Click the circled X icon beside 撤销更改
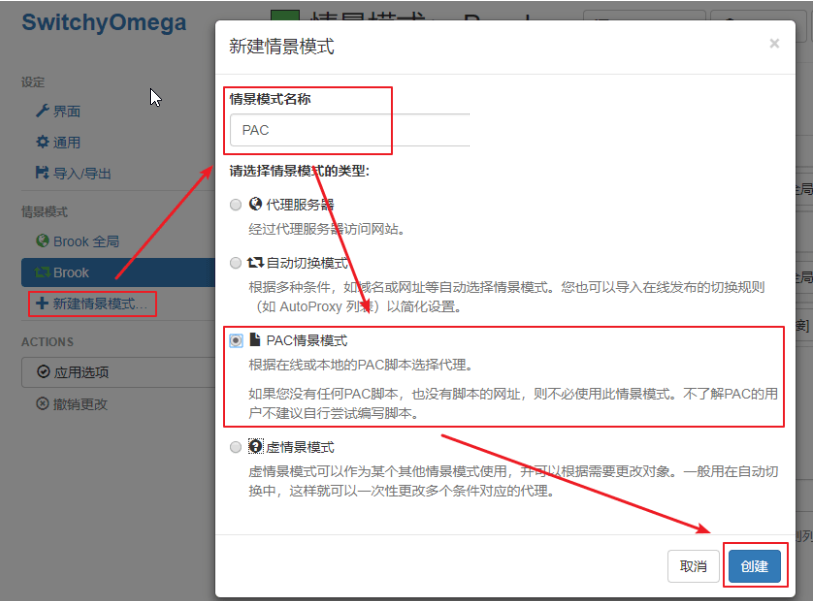Viewport: 819px width, 601px height. click(42, 404)
